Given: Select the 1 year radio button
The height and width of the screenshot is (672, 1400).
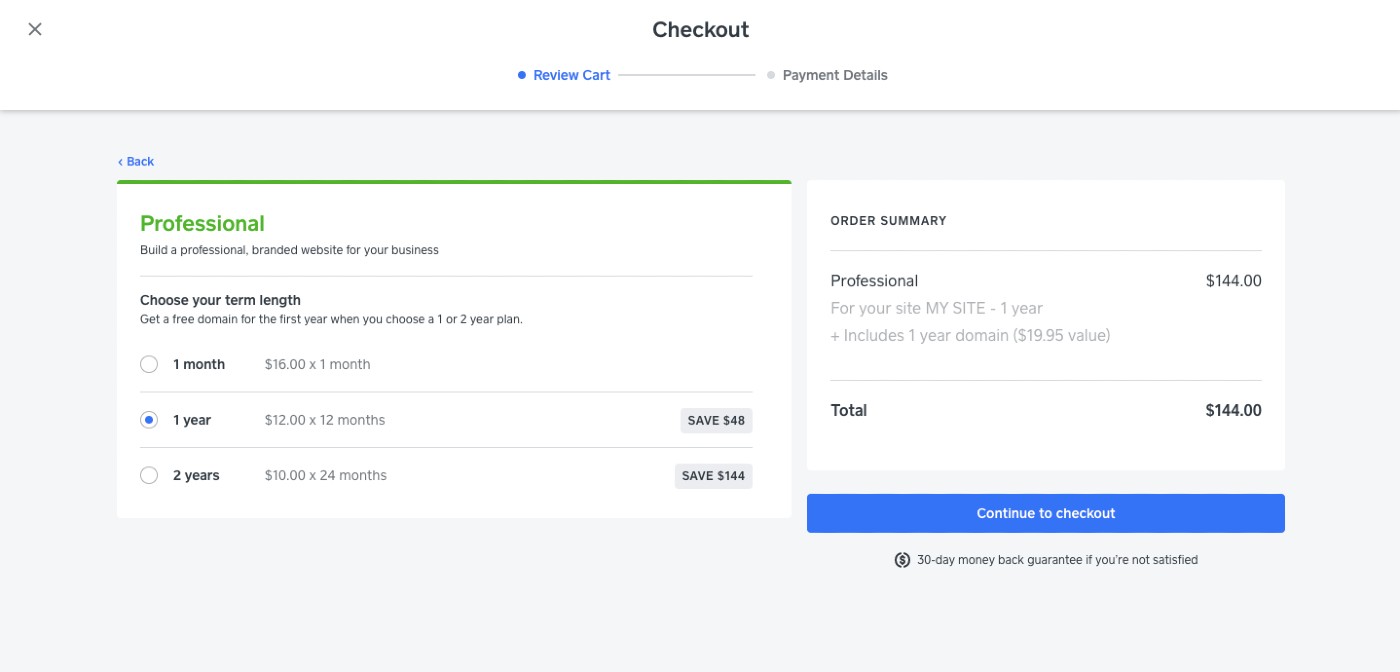Looking at the screenshot, I should tap(149, 420).
